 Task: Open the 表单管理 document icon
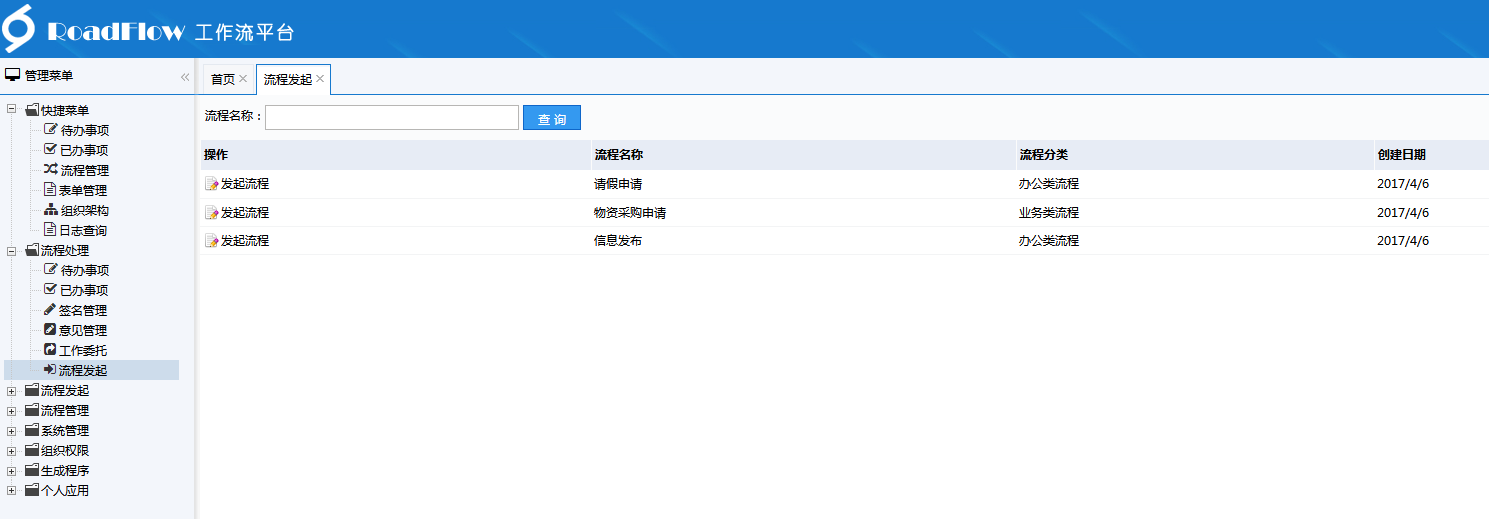(x=50, y=189)
